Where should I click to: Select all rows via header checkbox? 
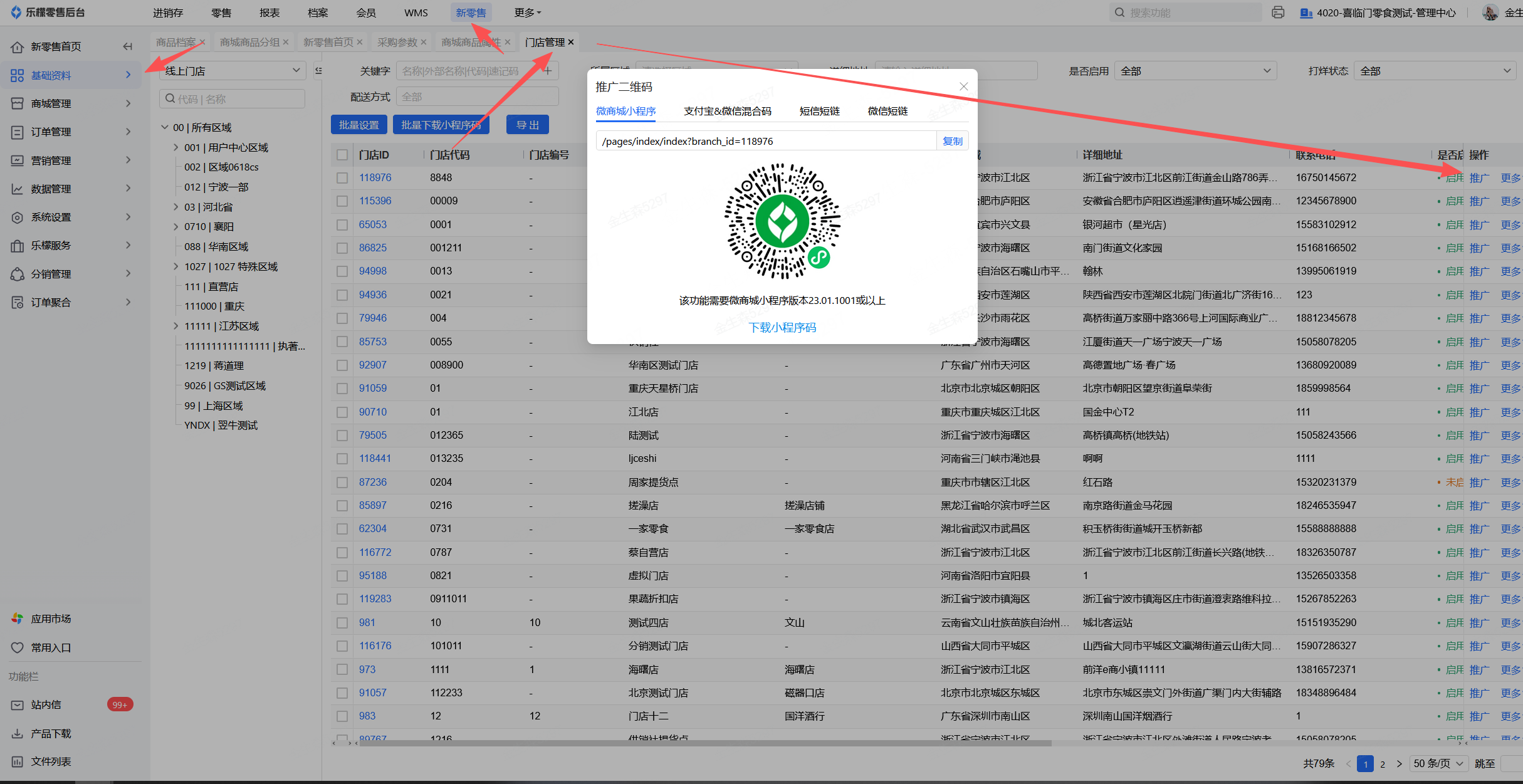point(342,155)
